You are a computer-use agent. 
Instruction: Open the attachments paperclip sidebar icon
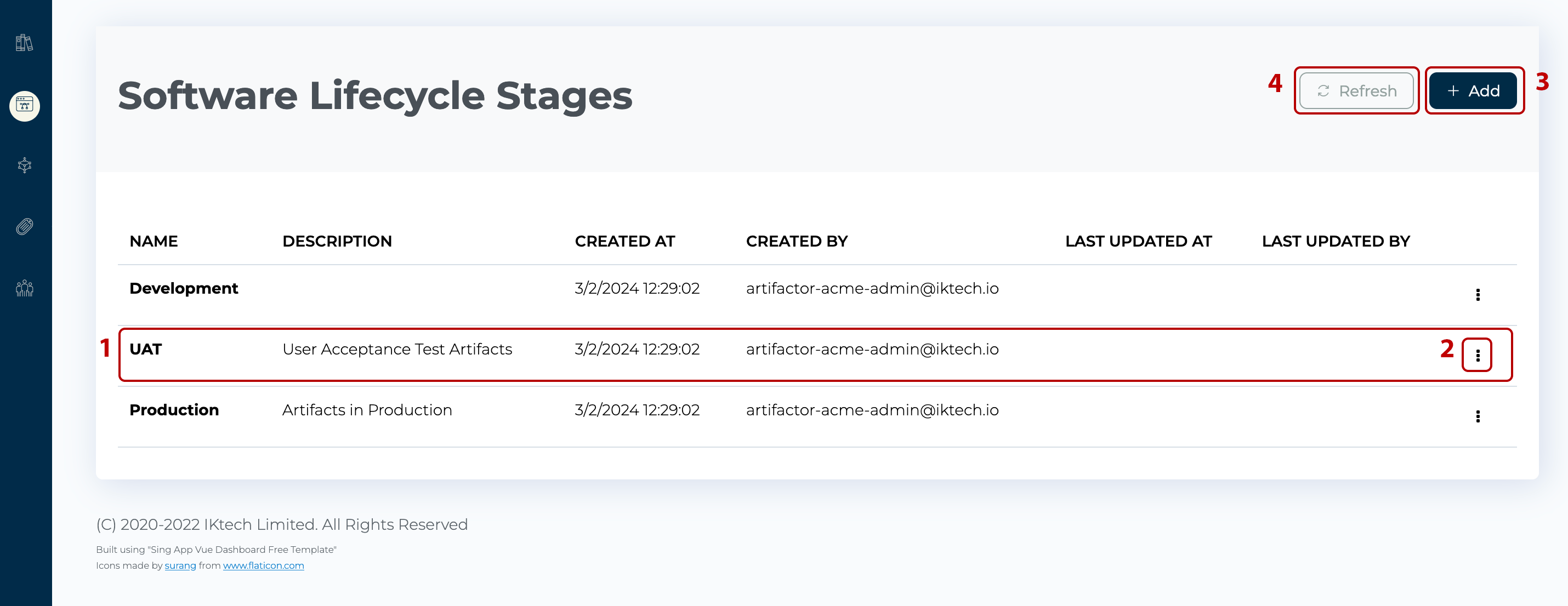(x=24, y=227)
